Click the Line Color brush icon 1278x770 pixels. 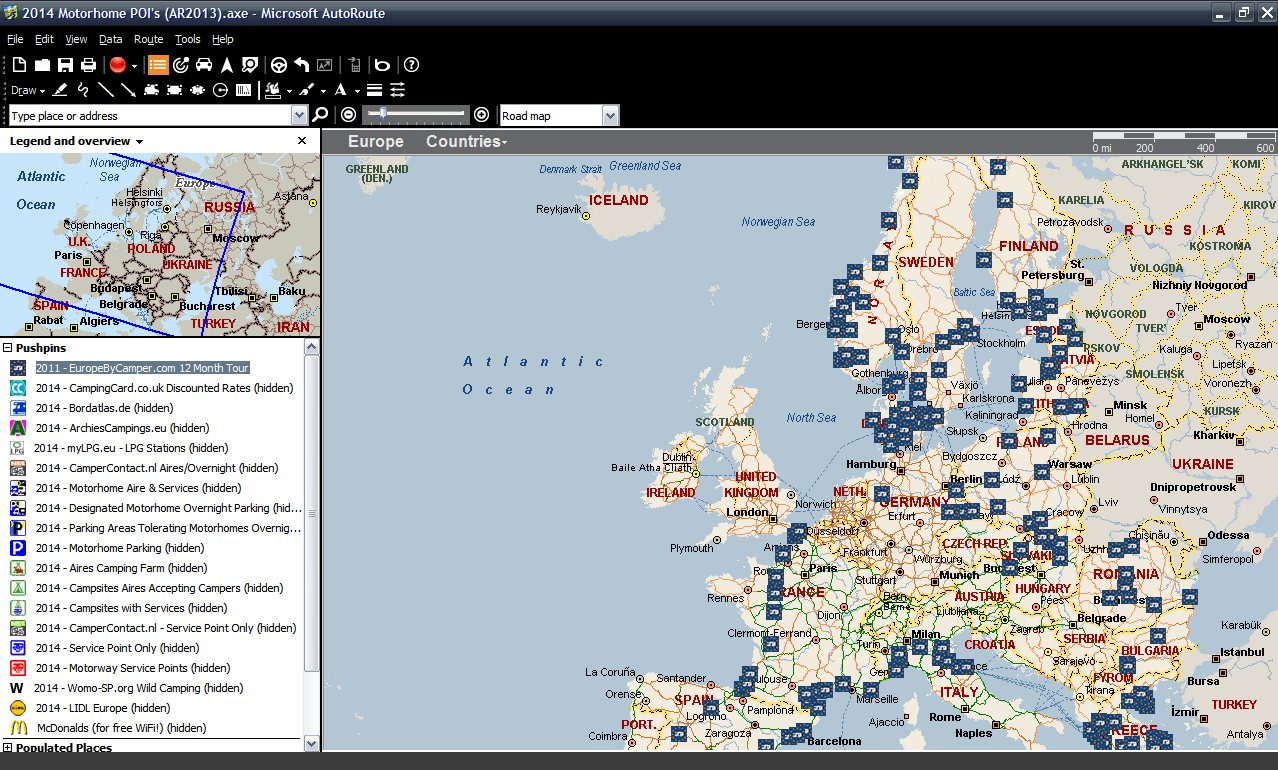(306, 90)
